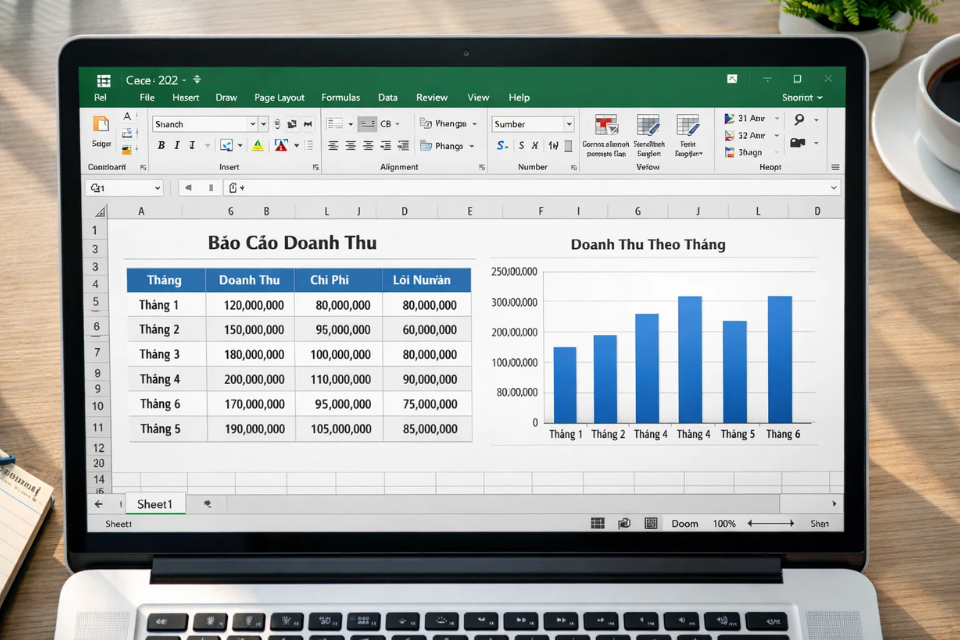Expand the Alignment group dialog launcher
Image resolution: width=960 pixels, height=640 pixels.
click(482, 166)
